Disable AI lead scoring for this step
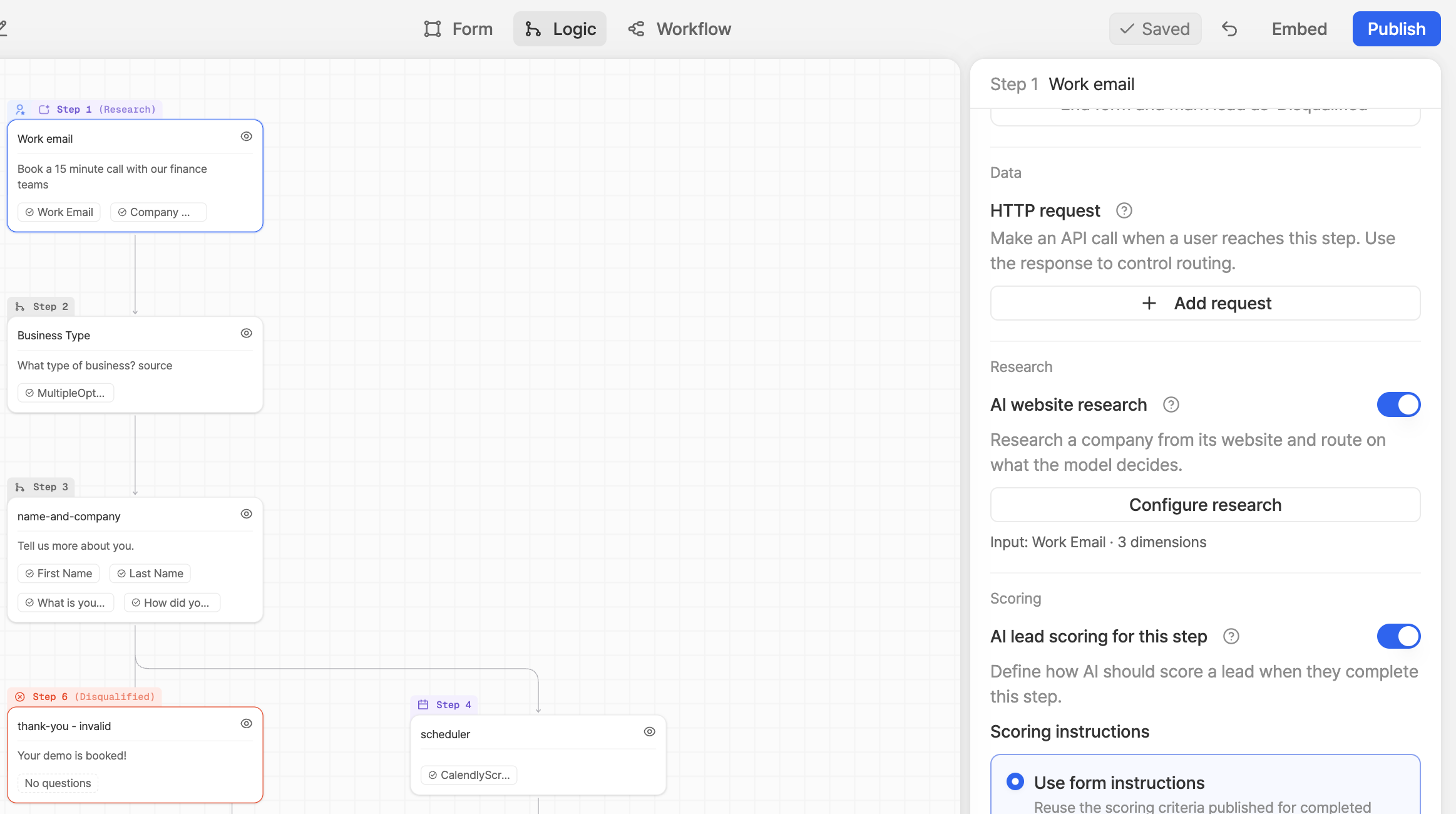This screenshot has width=1456, height=814. (x=1398, y=636)
